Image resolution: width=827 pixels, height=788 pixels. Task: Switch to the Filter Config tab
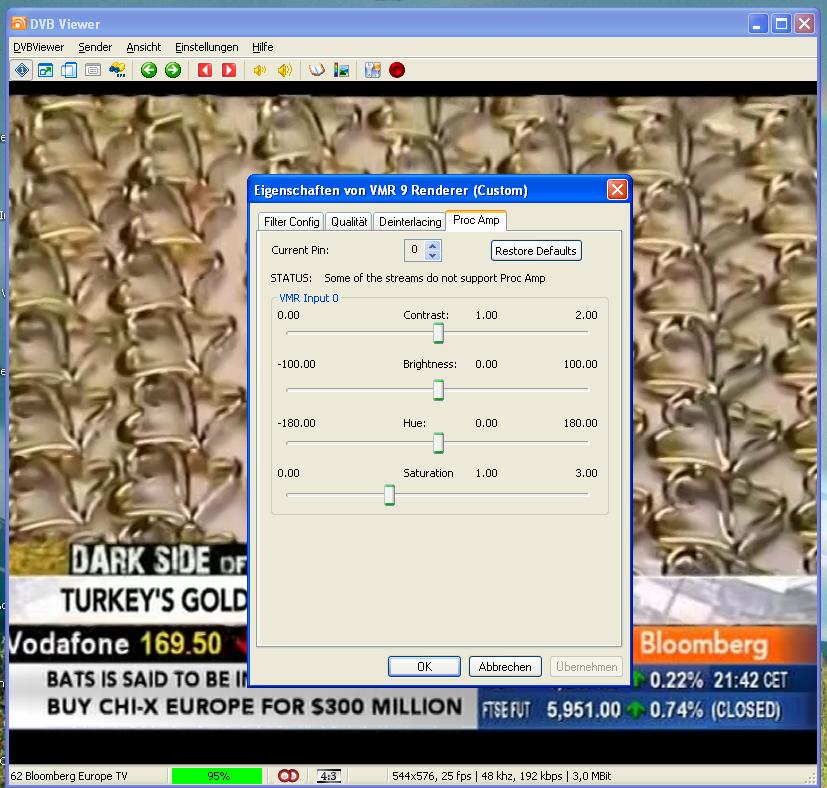point(292,222)
